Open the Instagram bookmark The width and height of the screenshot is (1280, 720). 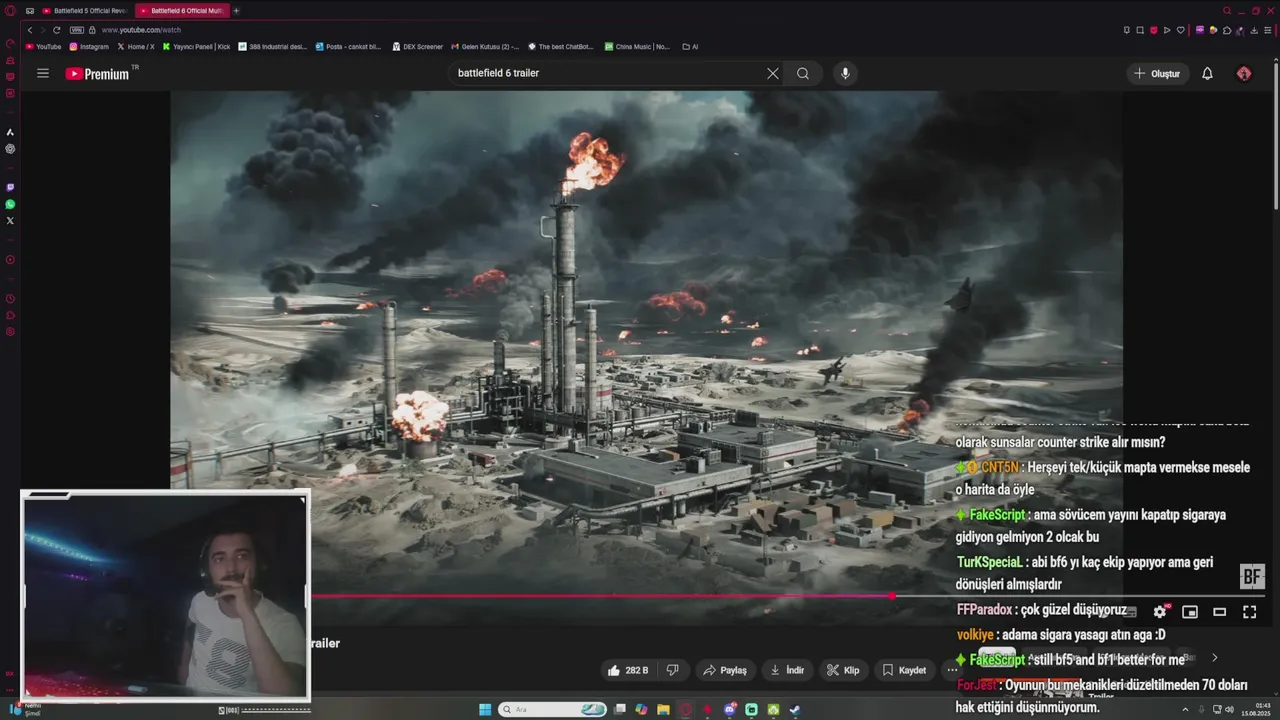coord(89,46)
